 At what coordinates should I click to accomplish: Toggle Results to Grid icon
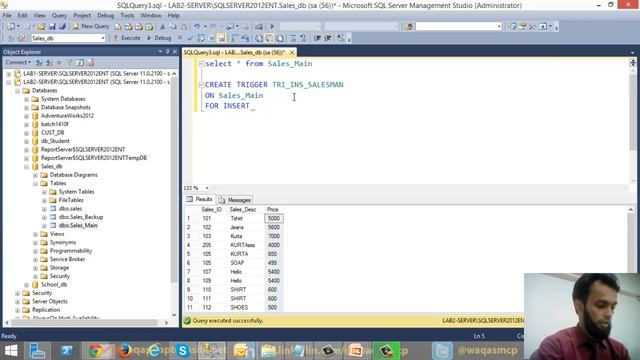coord(269,38)
